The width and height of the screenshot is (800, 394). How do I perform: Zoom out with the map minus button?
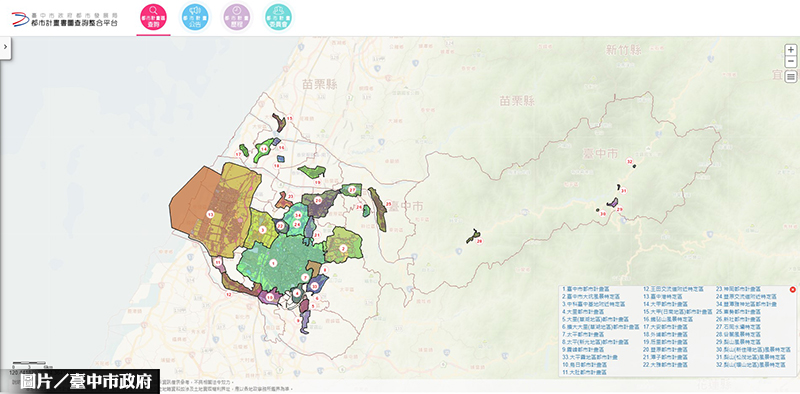[x=790, y=61]
